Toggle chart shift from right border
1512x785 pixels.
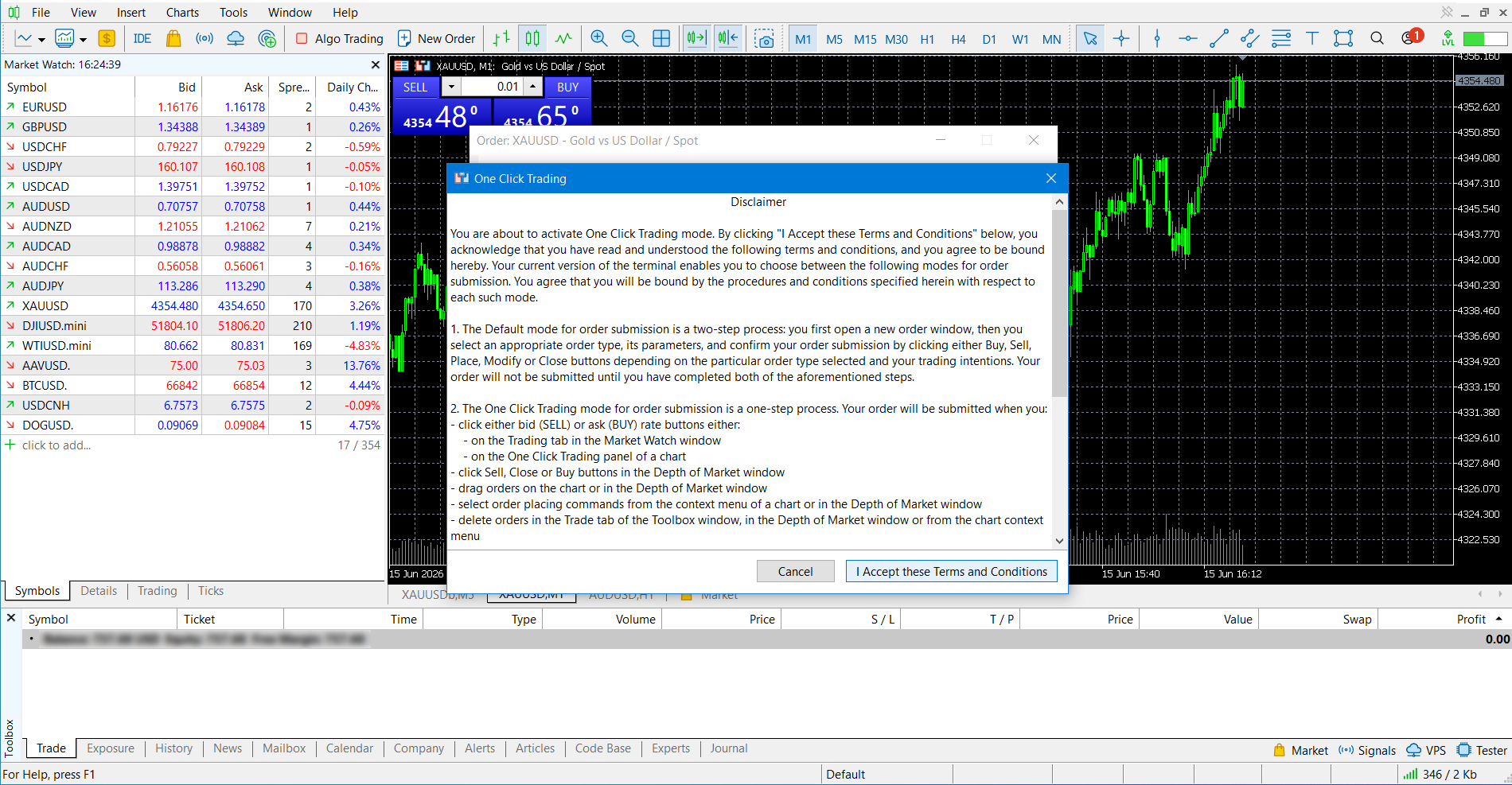[x=727, y=38]
